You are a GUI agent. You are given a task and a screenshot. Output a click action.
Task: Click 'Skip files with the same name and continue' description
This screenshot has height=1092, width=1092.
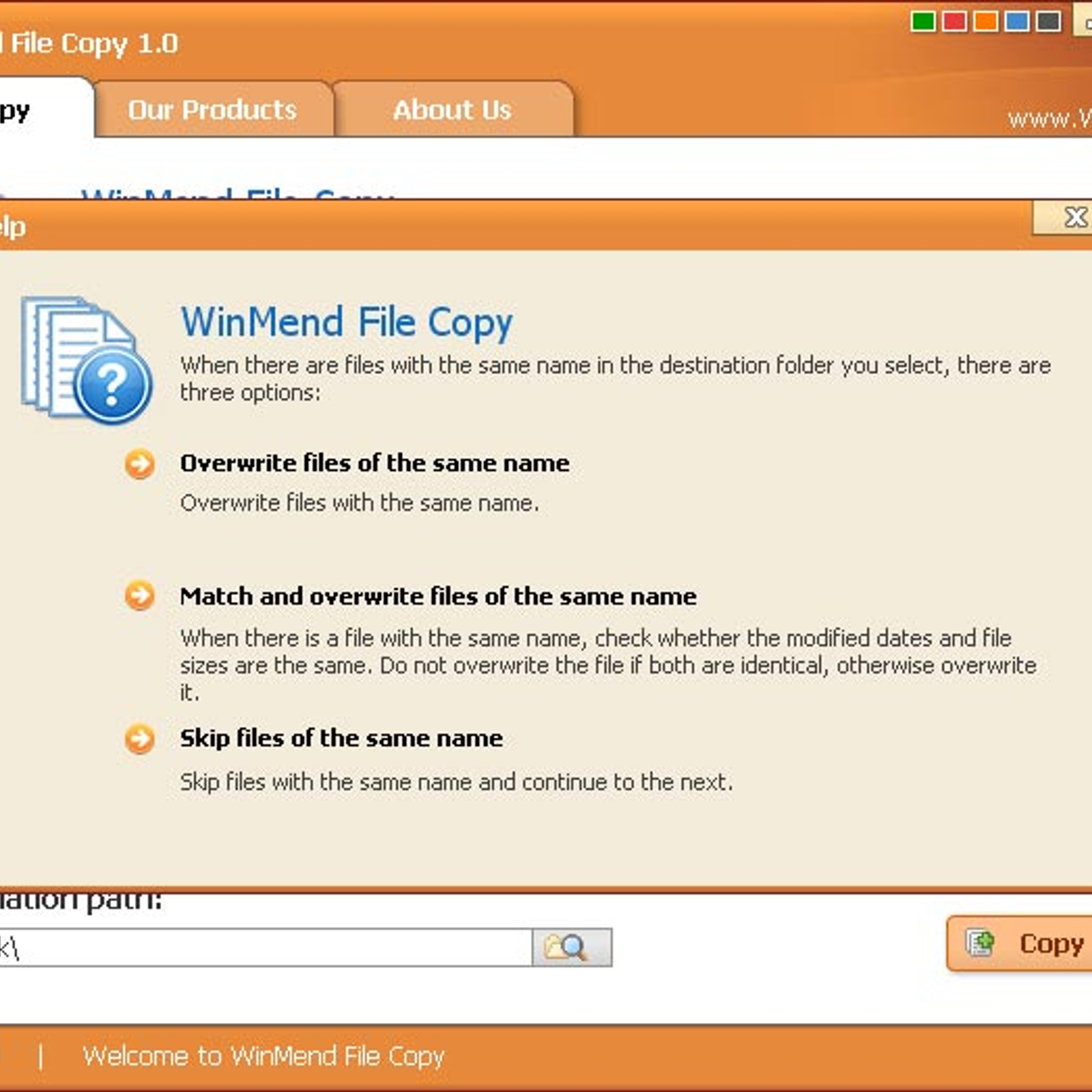(x=457, y=782)
